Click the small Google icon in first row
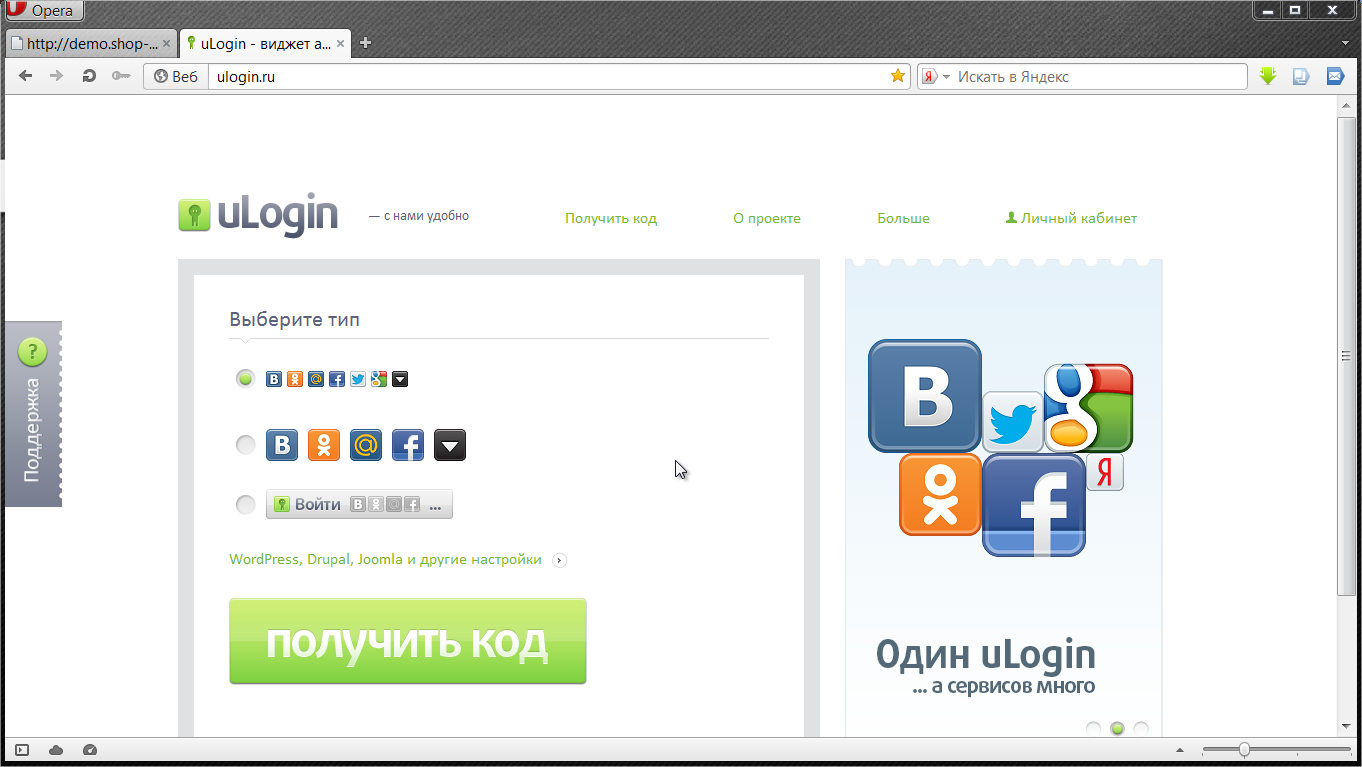The height and width of the screenshot is (767, 1362). pos(379,379)
